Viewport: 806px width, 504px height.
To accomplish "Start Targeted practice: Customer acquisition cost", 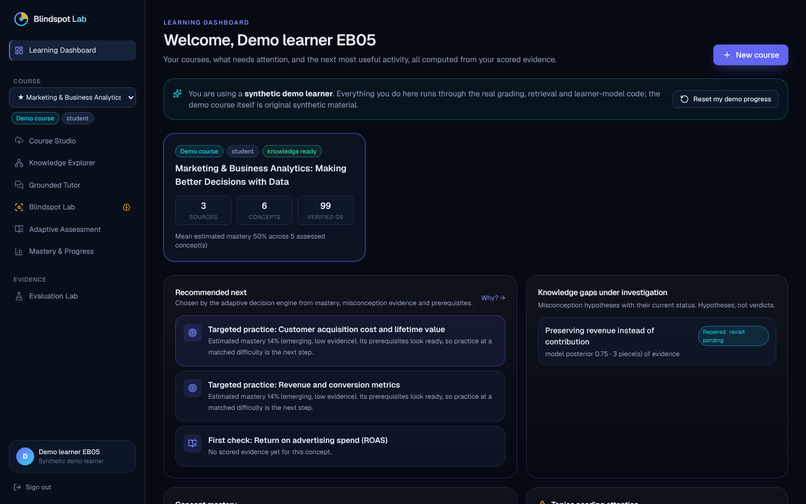I will 340,340.
